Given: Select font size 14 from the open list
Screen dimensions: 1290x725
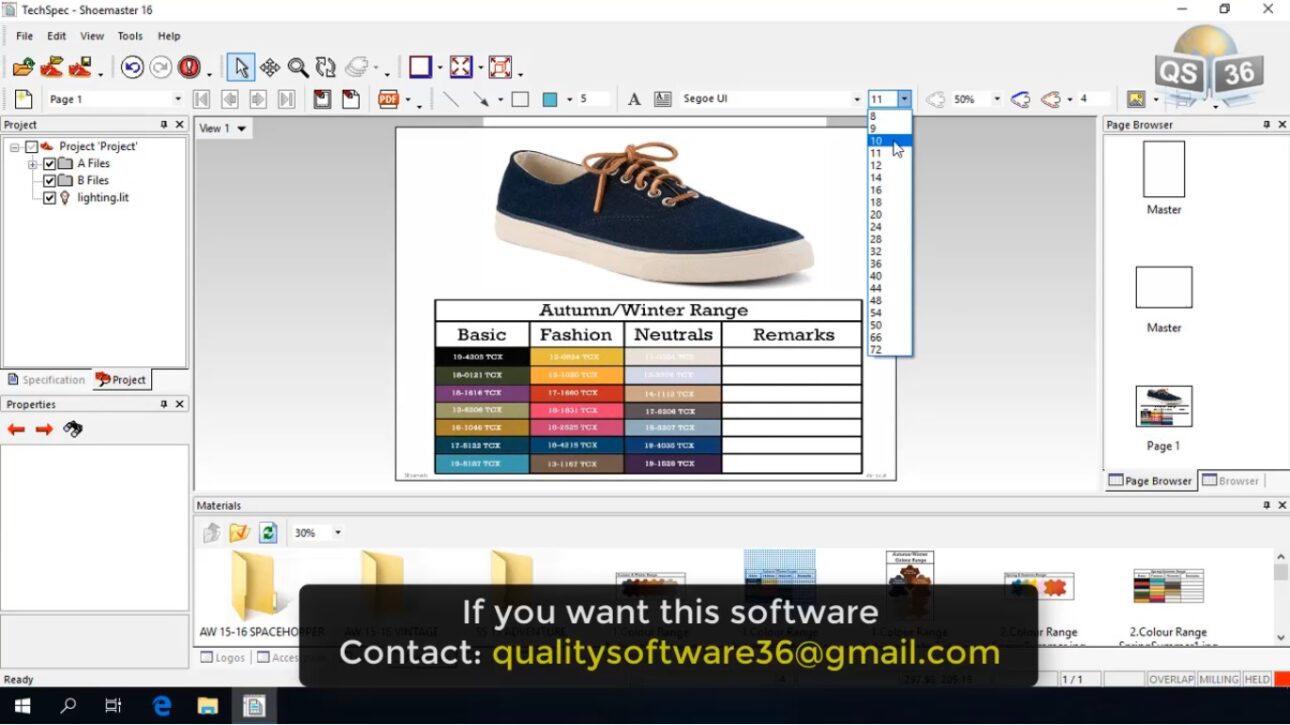Looking at the screenshot, I should pyautogui.click(x=877, y=176).
